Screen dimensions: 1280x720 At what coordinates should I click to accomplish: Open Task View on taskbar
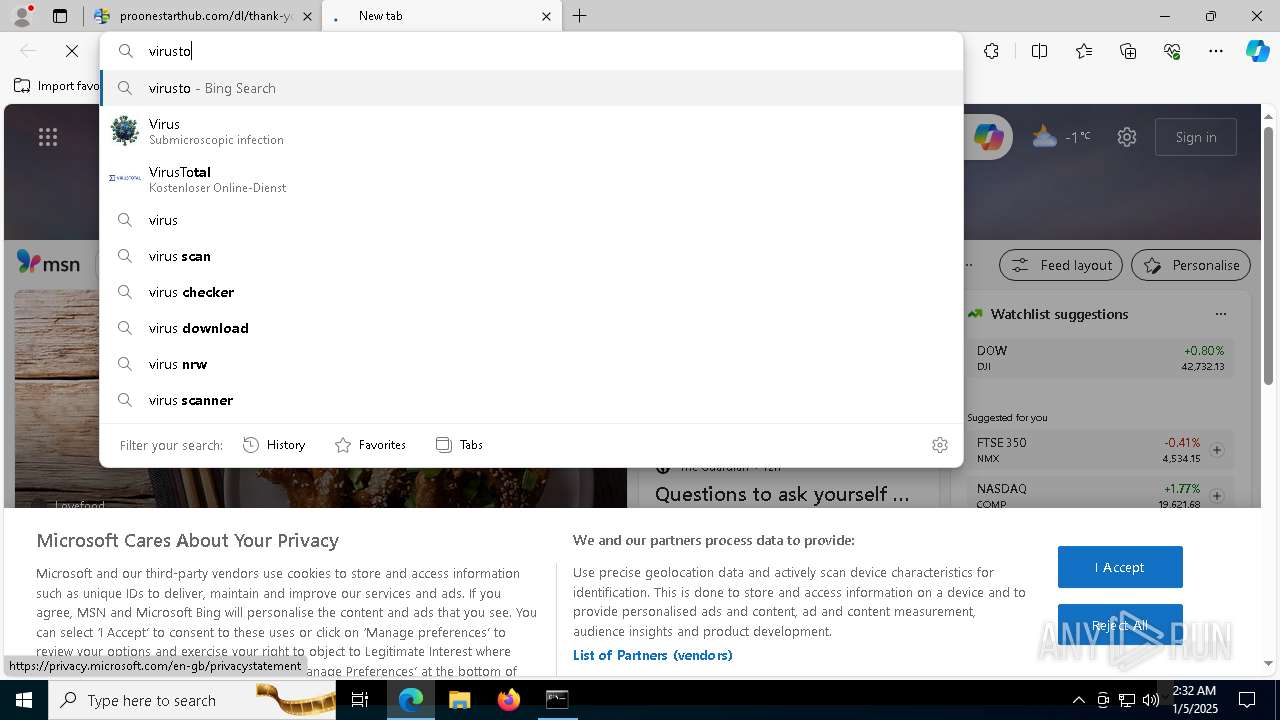pyautogui.click(x=360, y=700)
